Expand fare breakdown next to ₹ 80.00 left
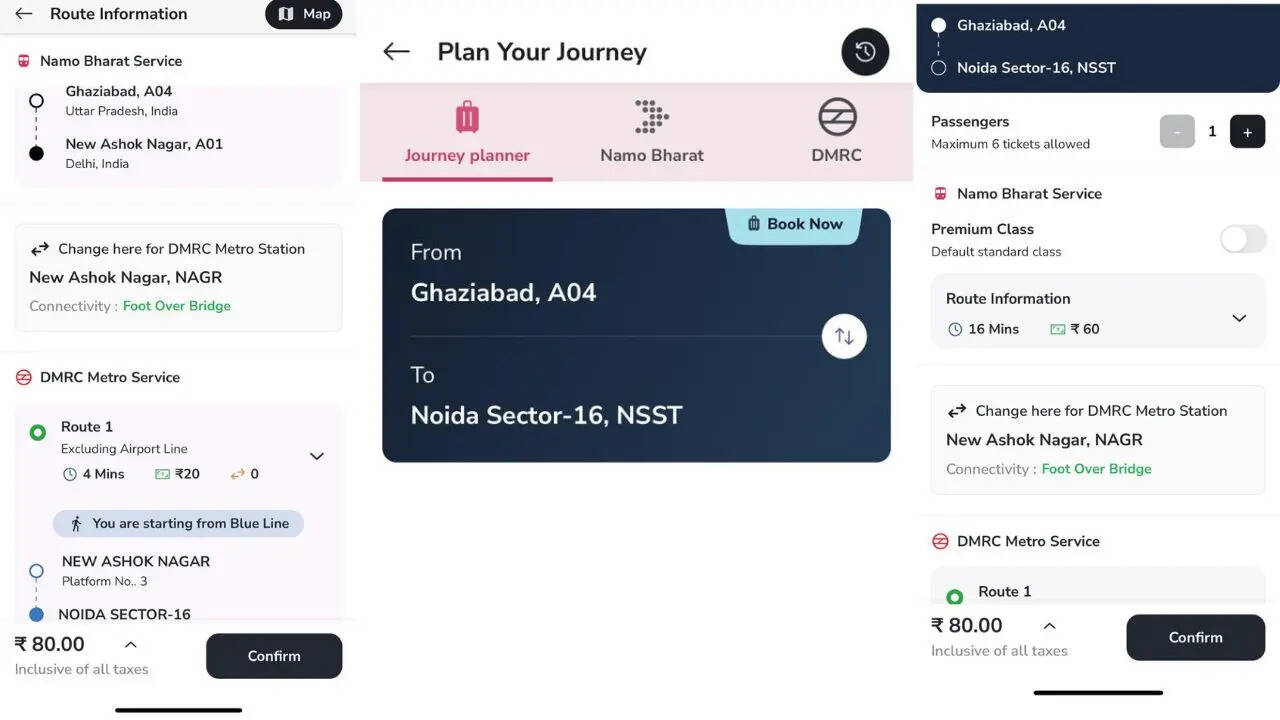The width and height of the screenshot is (1280, 720). (130, 645)
